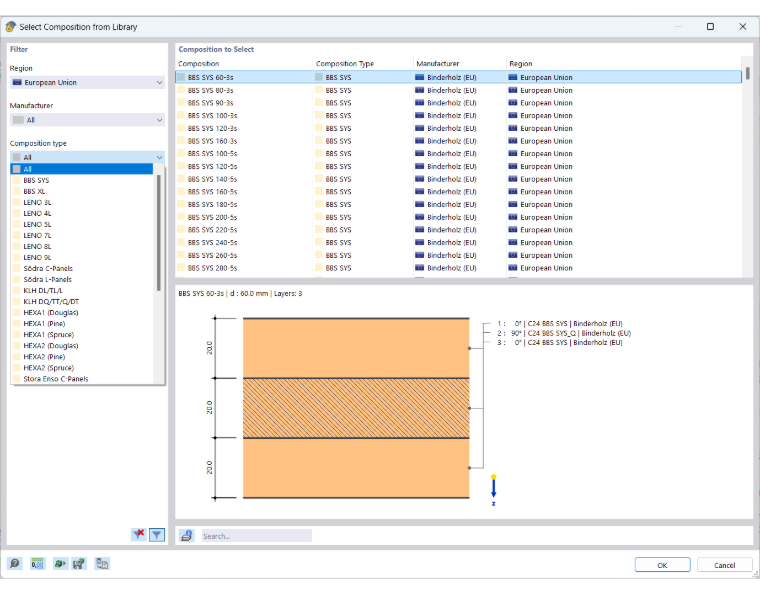Viewport: 760px width, 594px height.
Task: Click the library icon beside the search field
Action: (187, 535)
